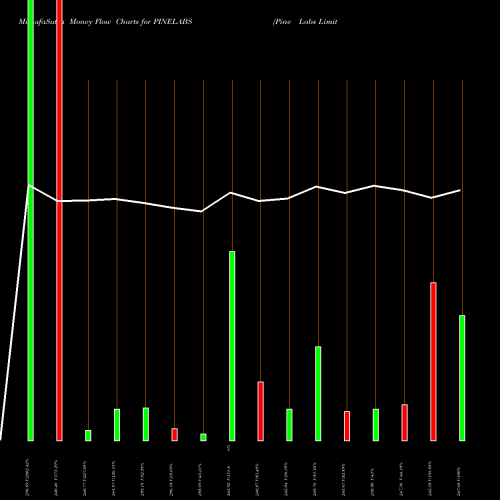Viewport: 500px width, 500px height.
Task: Select the last green bar at the chart end
Action: pyautogui.click(x=462, y=378)
